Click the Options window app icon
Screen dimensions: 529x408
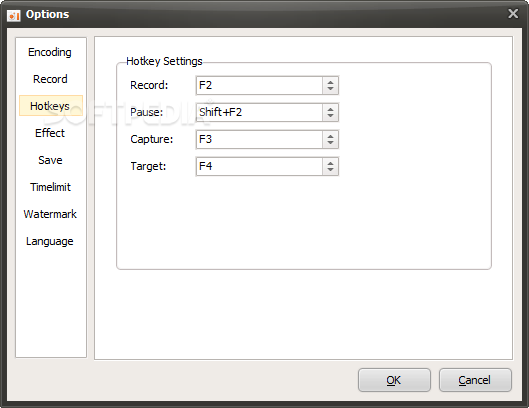[14, 15]
